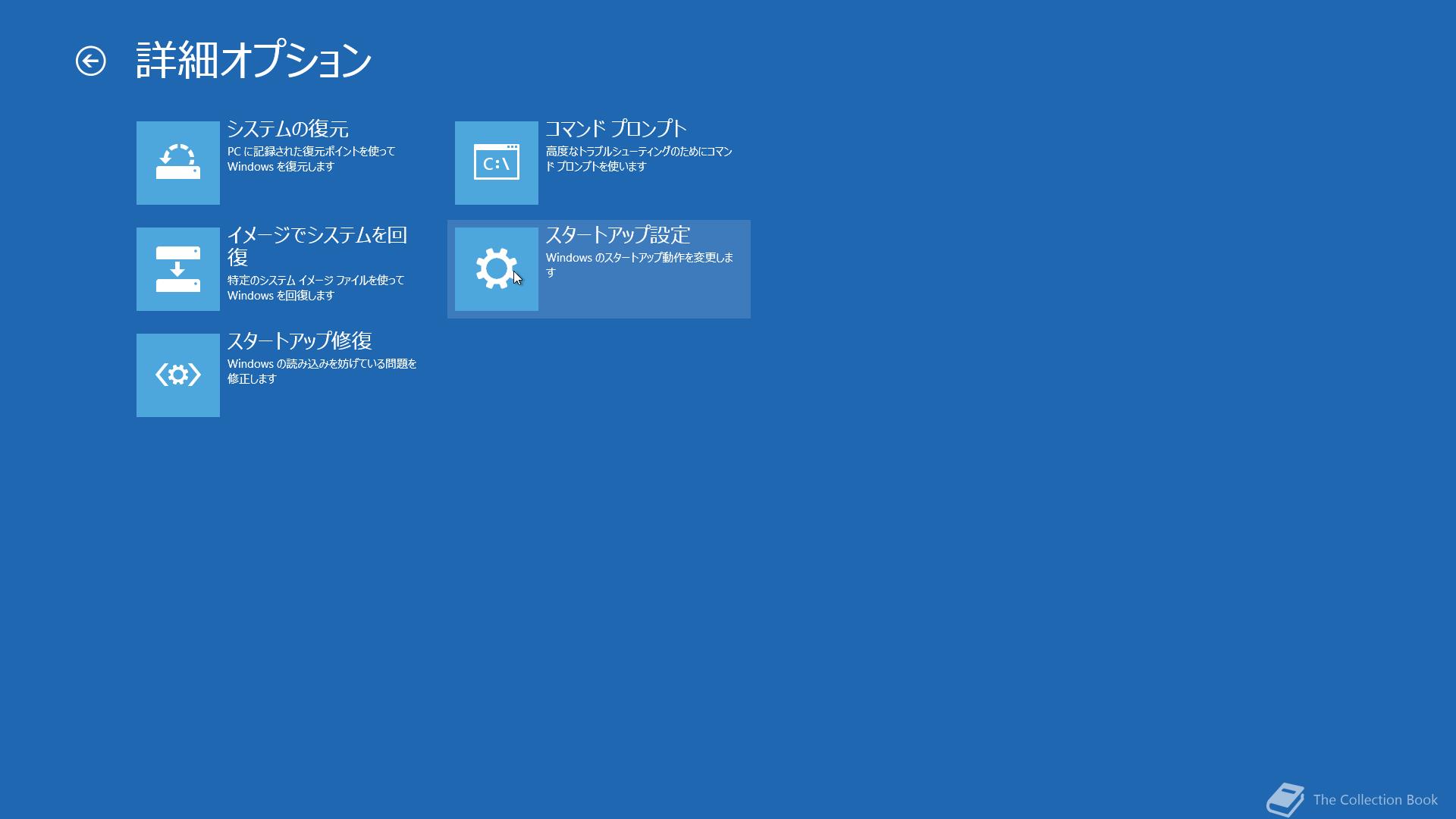The height and width of the screenshot is (819, 1456).
Task: Click the 詳細オプション page heading
Action: coord(254,61)
